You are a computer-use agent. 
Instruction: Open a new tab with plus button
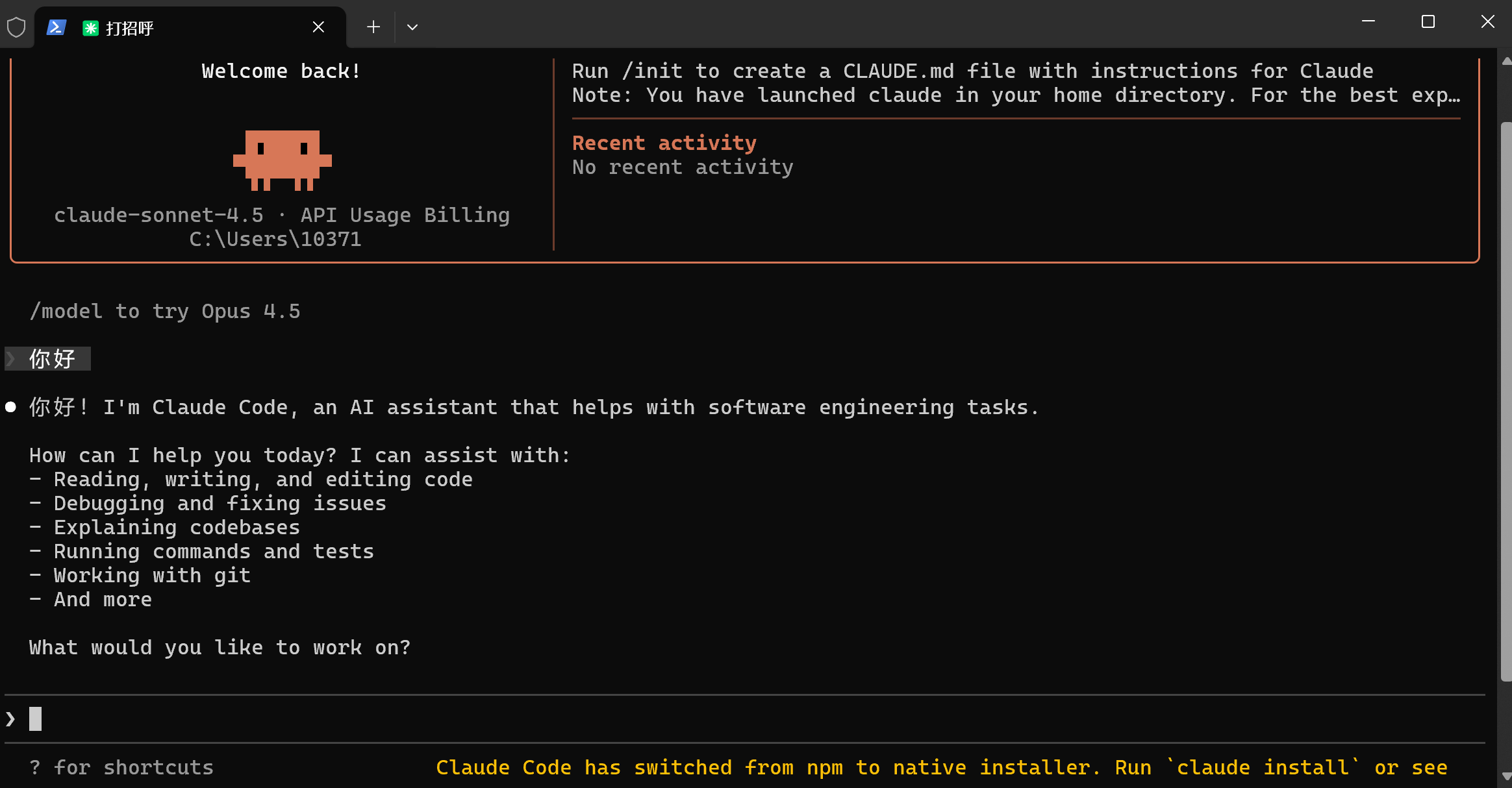373,27
